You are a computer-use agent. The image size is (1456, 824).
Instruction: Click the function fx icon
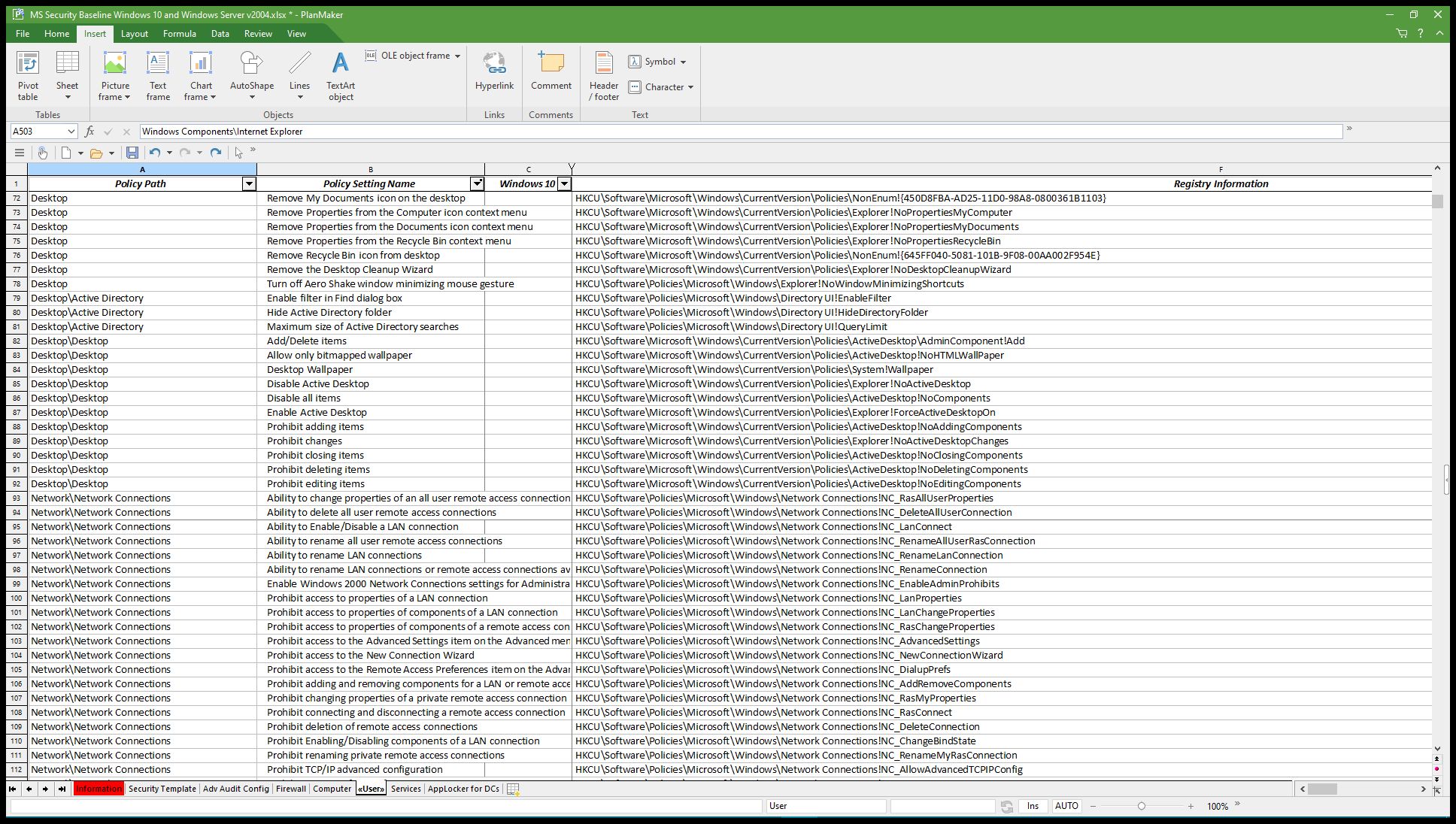point(89,131)
